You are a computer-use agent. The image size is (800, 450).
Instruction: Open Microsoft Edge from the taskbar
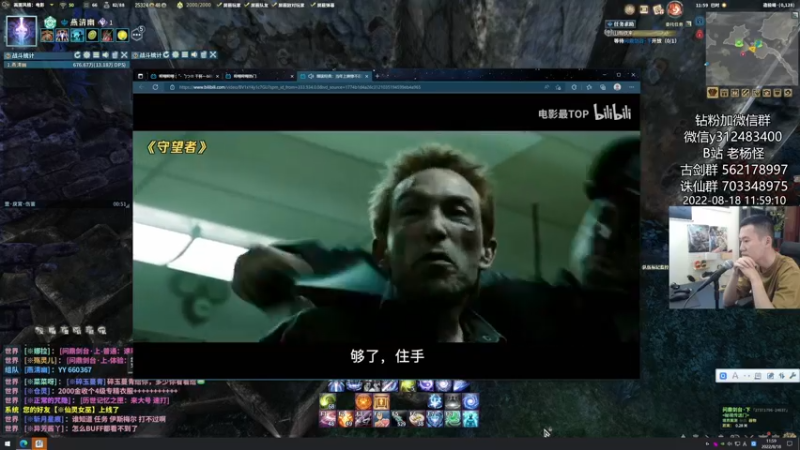(x=23, y=443)
